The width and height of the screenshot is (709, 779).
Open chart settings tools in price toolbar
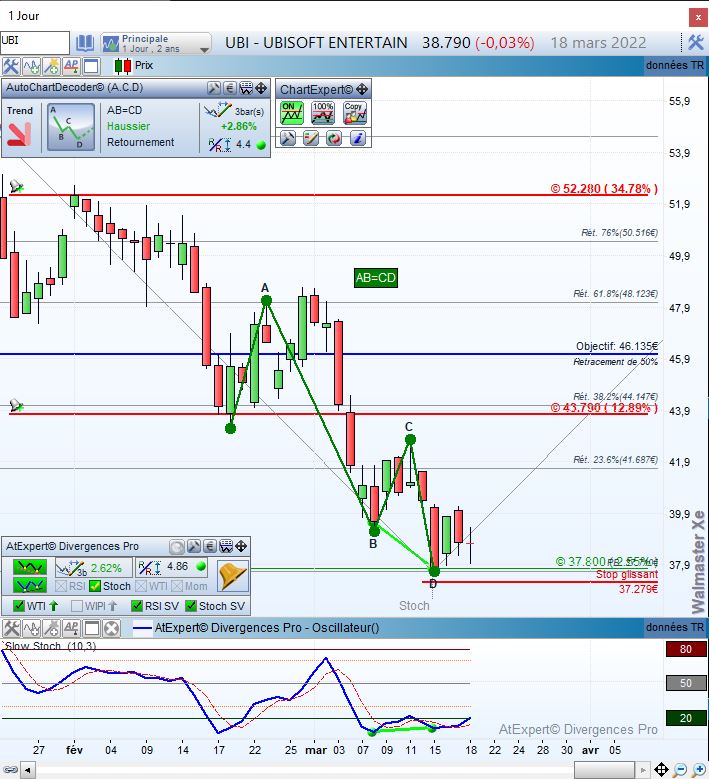[11, 66]
